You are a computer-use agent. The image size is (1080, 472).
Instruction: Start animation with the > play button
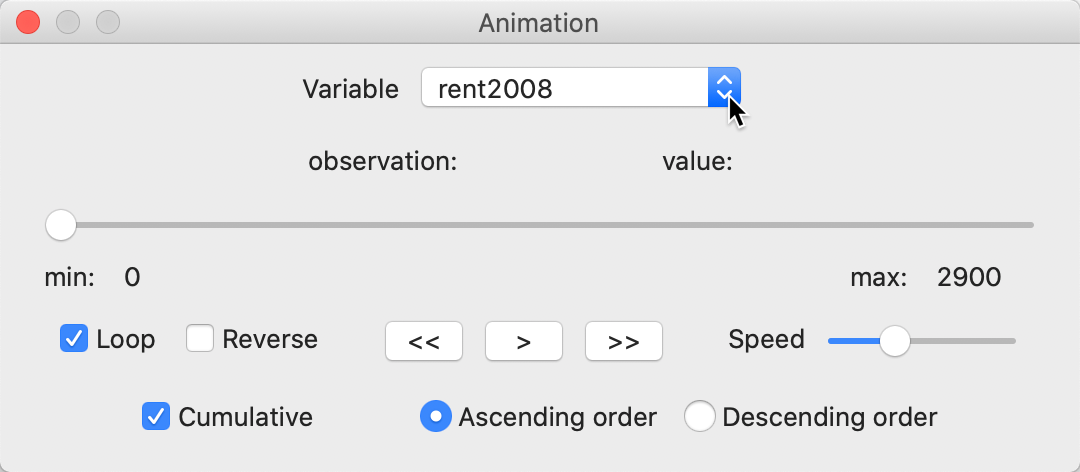523,341
